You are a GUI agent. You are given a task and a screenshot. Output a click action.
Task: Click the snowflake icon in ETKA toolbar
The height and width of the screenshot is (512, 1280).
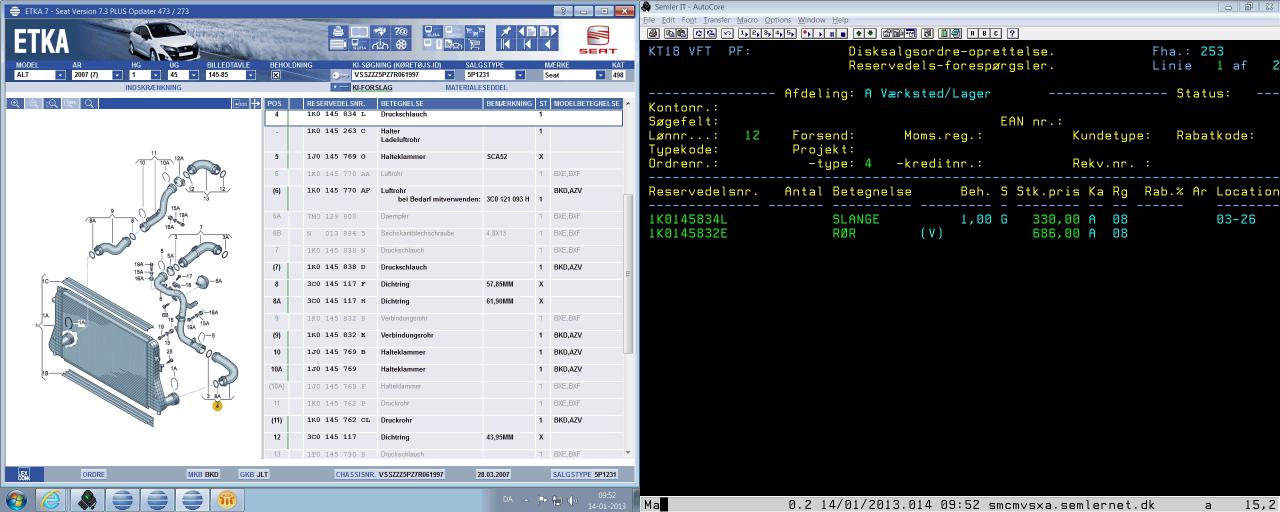[401, 44]
